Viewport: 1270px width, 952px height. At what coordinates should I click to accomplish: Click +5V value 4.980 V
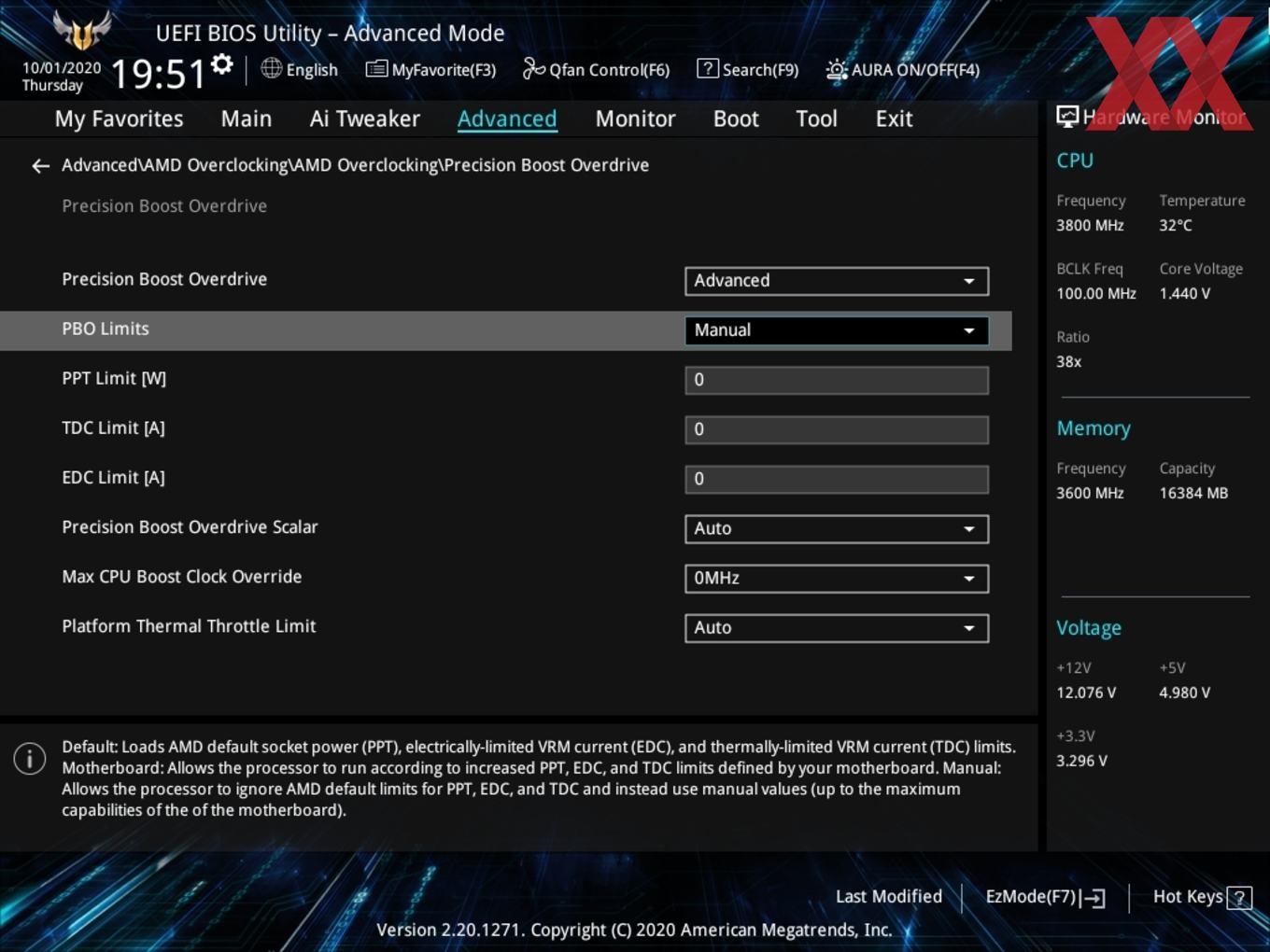(x=1184, y=693)
